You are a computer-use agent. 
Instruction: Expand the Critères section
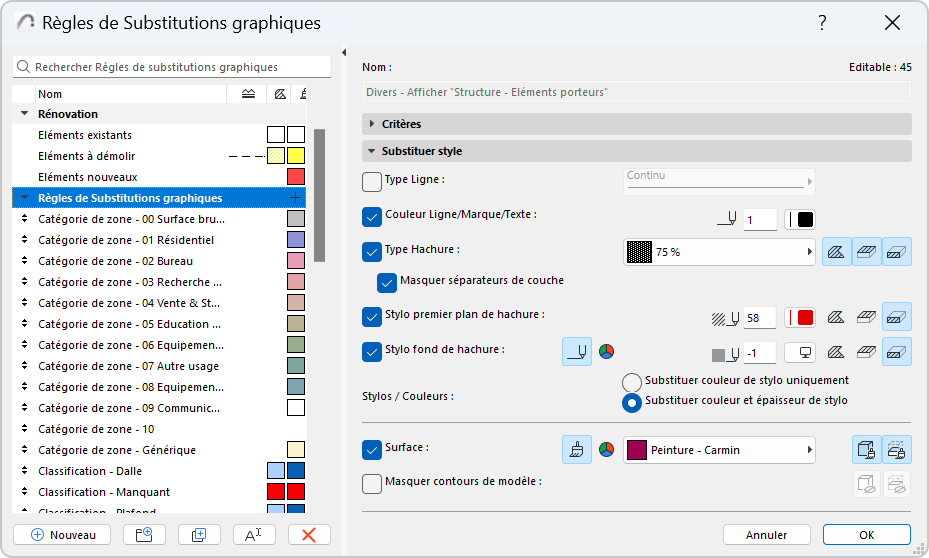click(x=372, y=124)
